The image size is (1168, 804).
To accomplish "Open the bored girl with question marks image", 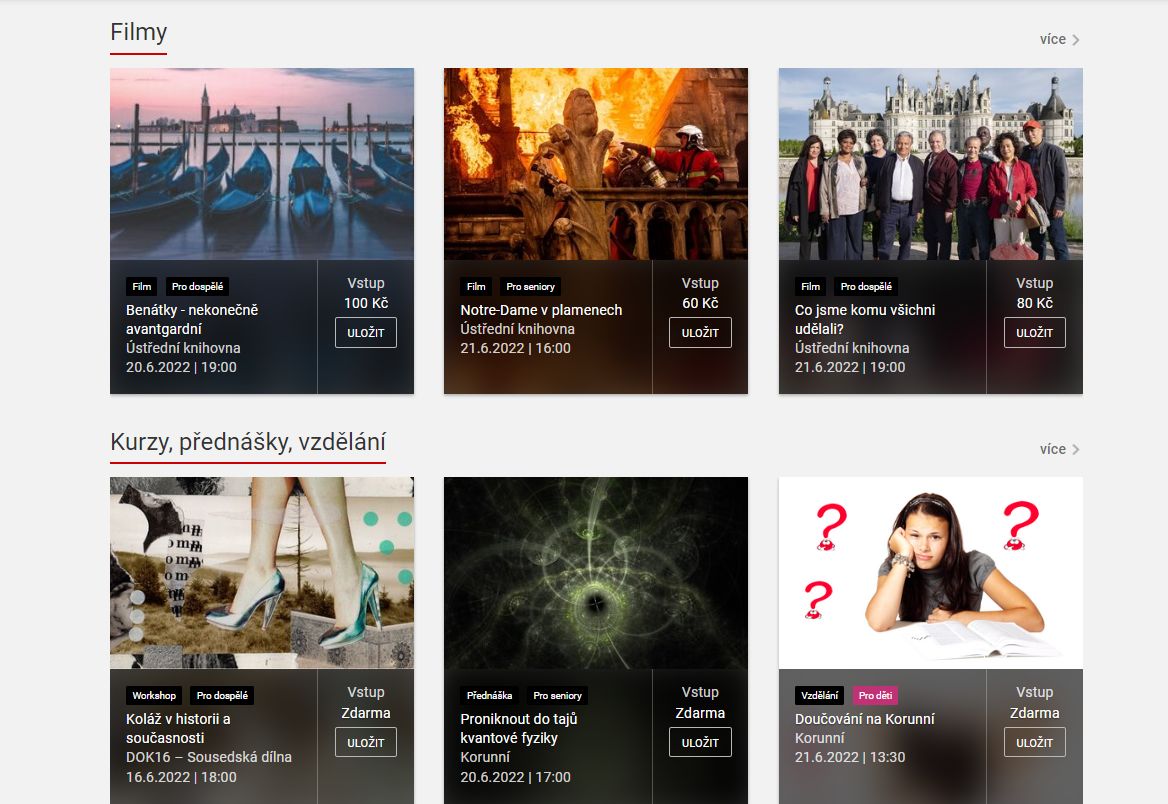I will click(x=930, y=573).
